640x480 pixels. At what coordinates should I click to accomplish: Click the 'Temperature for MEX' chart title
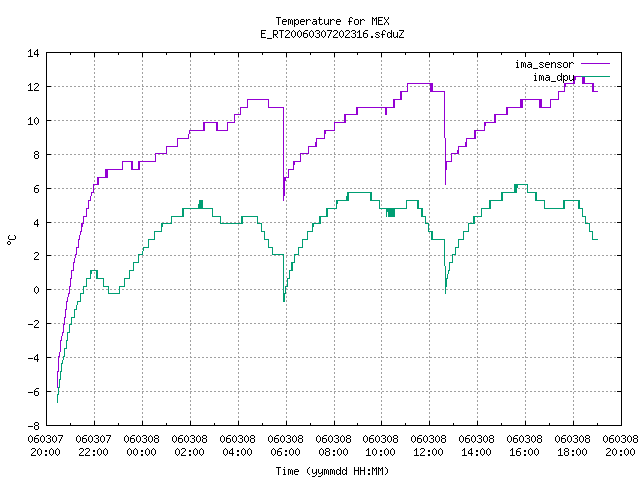pyautogui.click(x=332, y=21)
